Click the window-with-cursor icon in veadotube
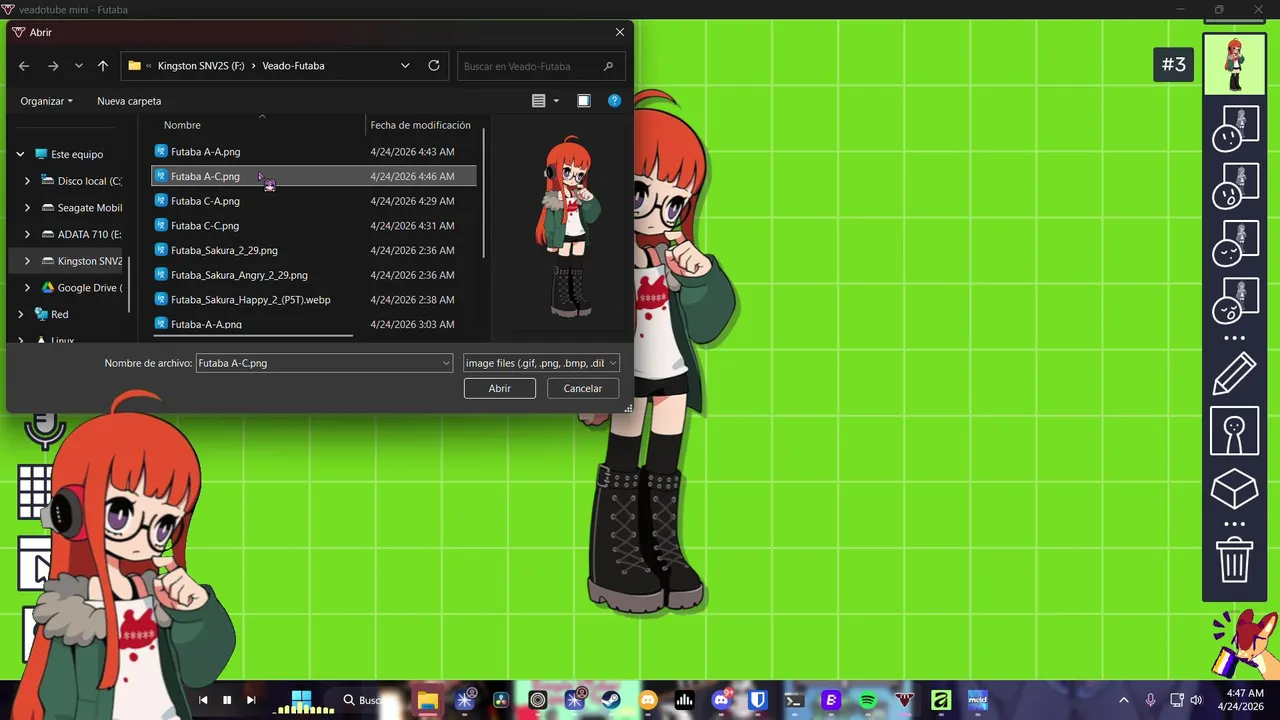Screen dimensions: 1280x720 [34, 565]
